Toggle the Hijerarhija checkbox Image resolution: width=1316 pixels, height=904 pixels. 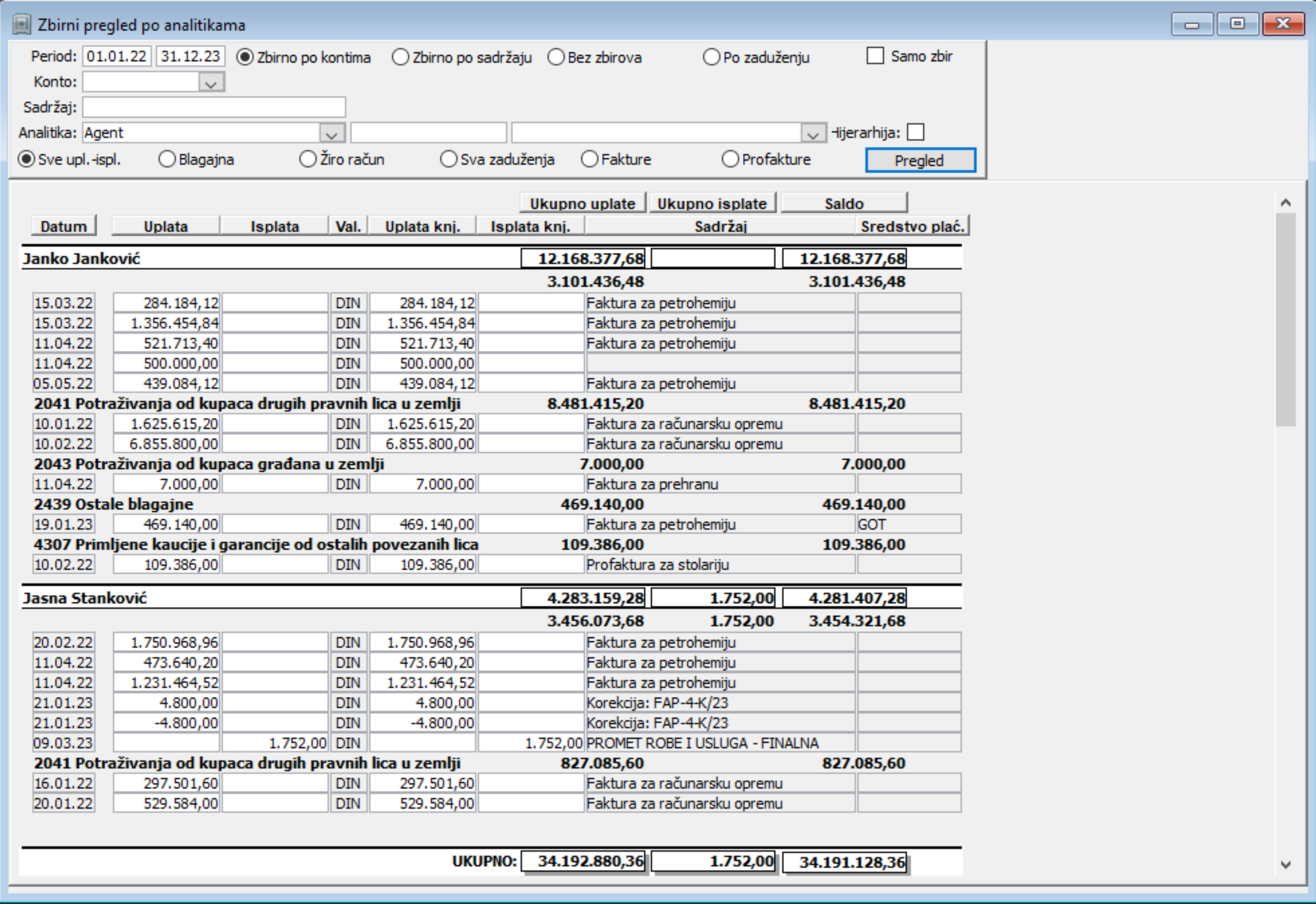pyautogui.click(x=915, y=133)
